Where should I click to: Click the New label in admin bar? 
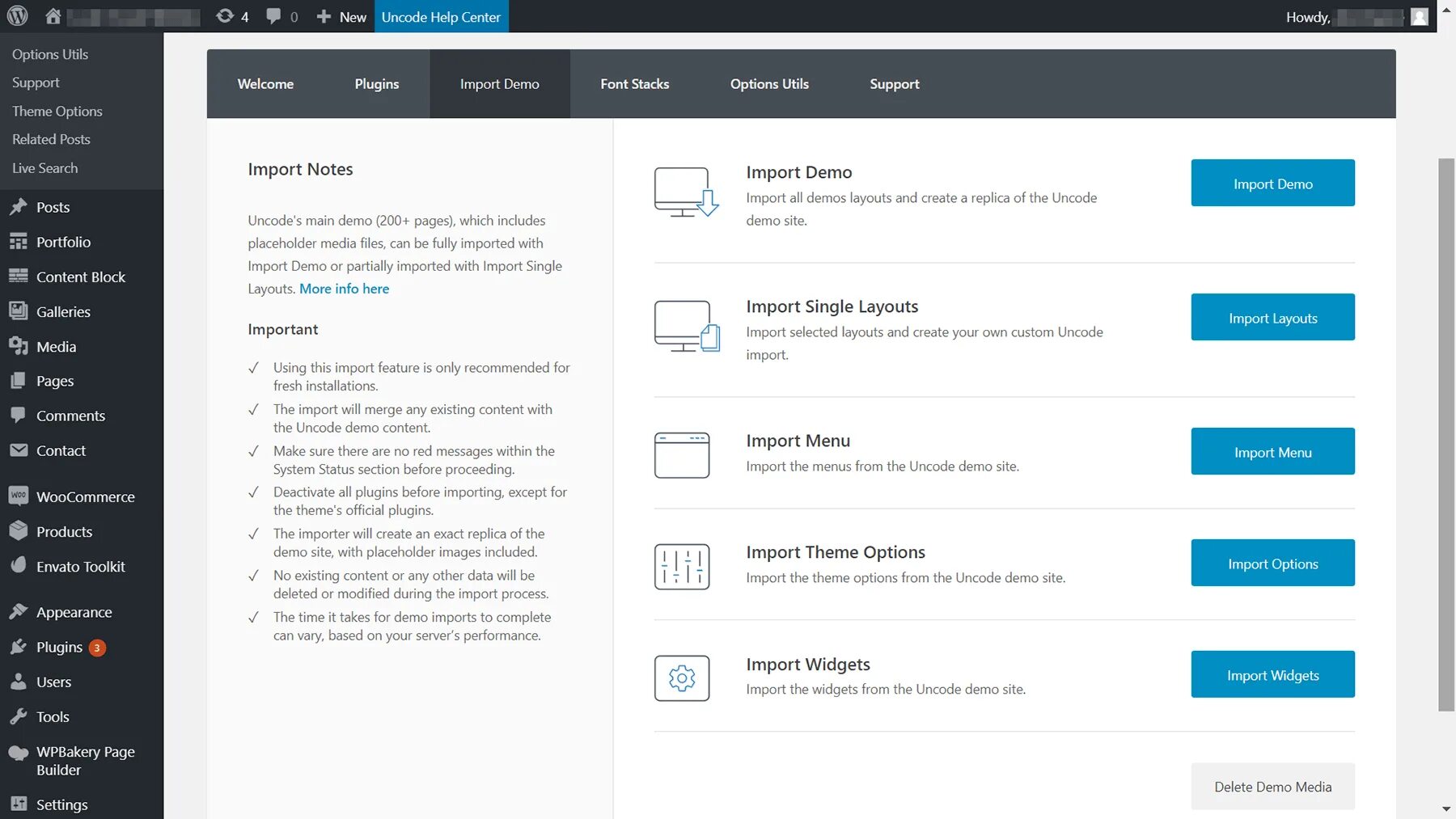(353, 17)
